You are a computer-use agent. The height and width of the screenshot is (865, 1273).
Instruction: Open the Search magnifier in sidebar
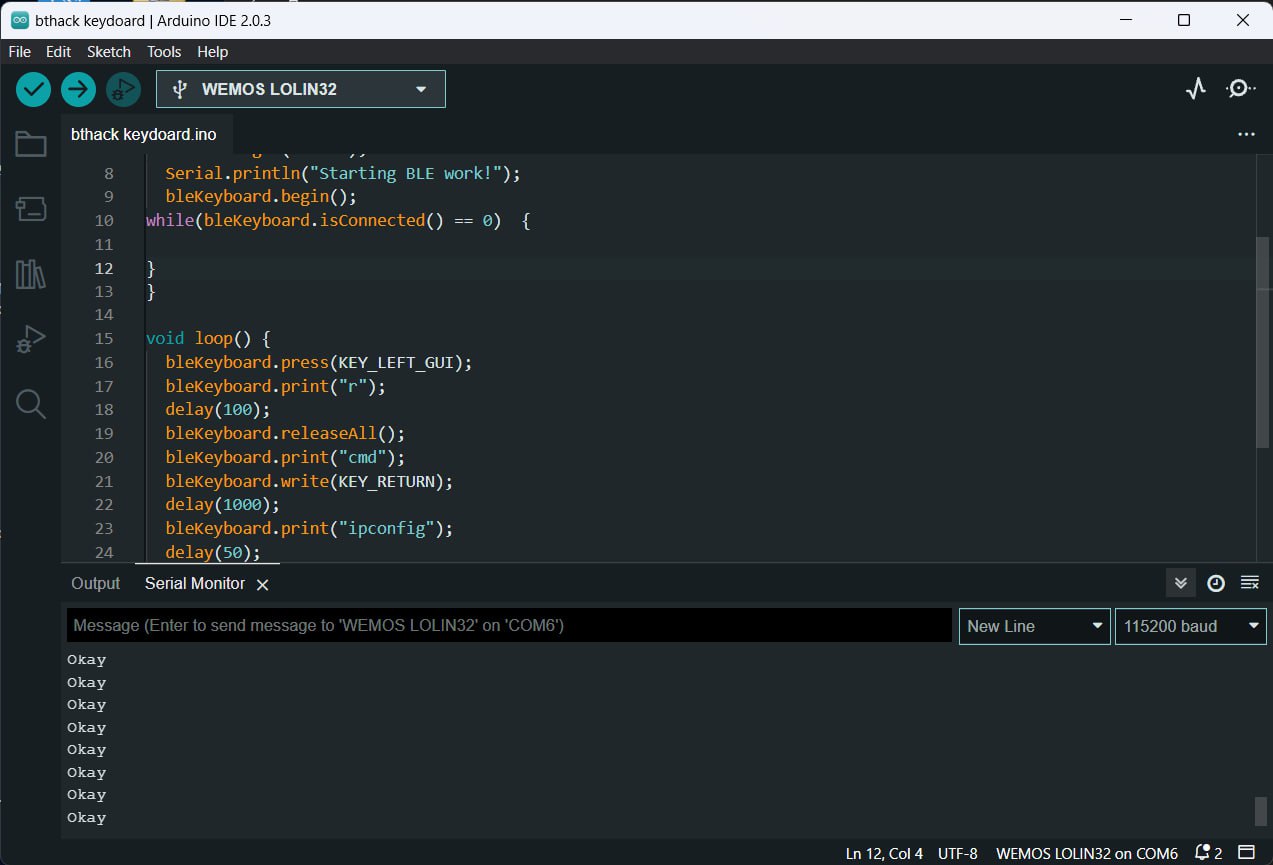30,404
